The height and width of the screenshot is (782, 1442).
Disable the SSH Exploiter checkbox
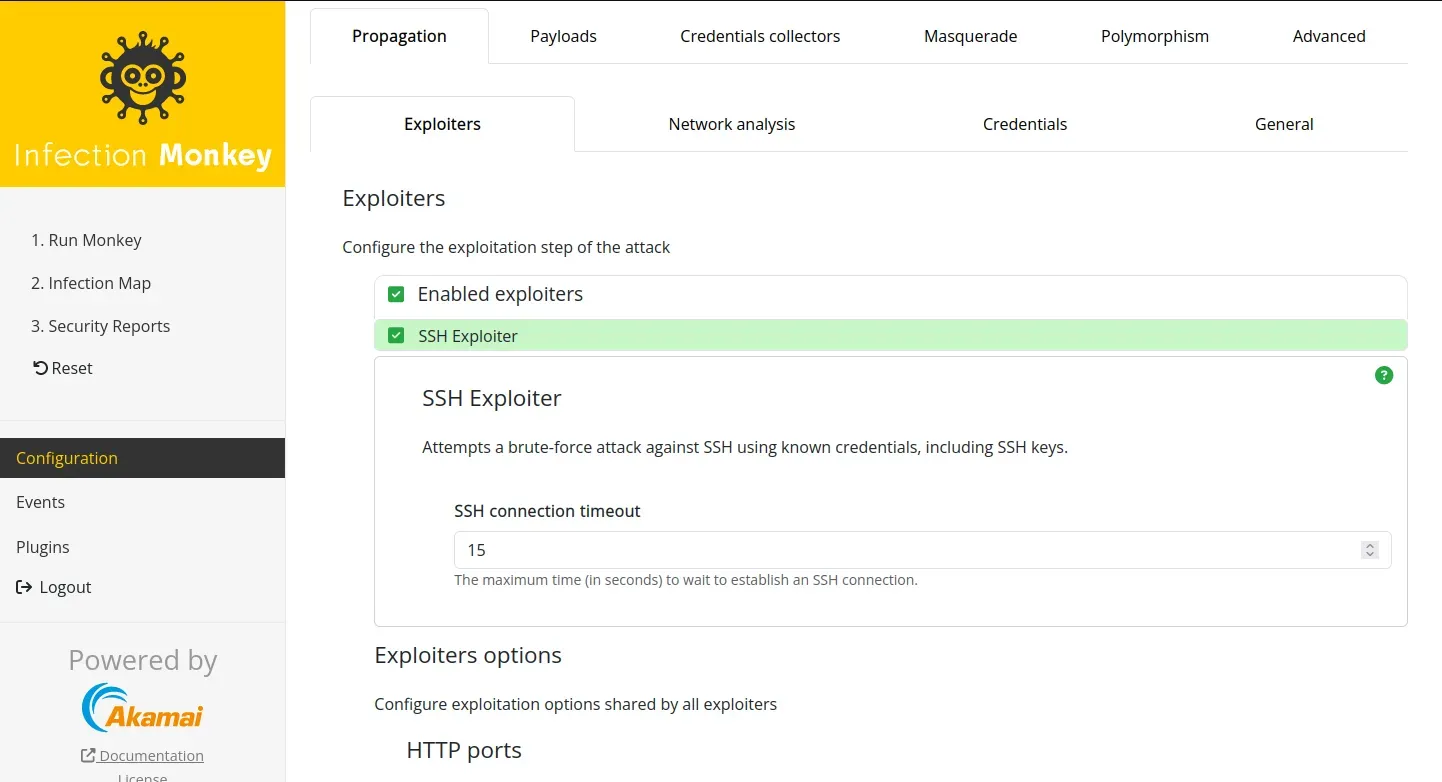click(x=396, y=335)
